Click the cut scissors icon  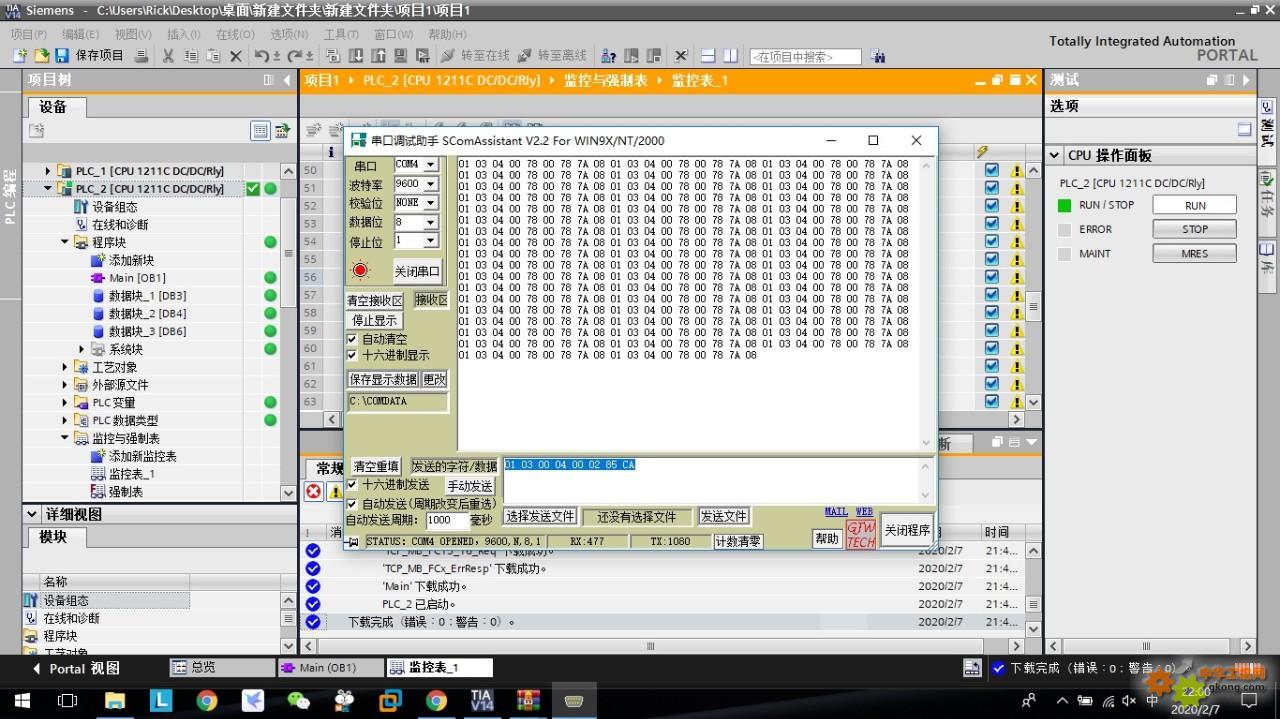point(168,56)
